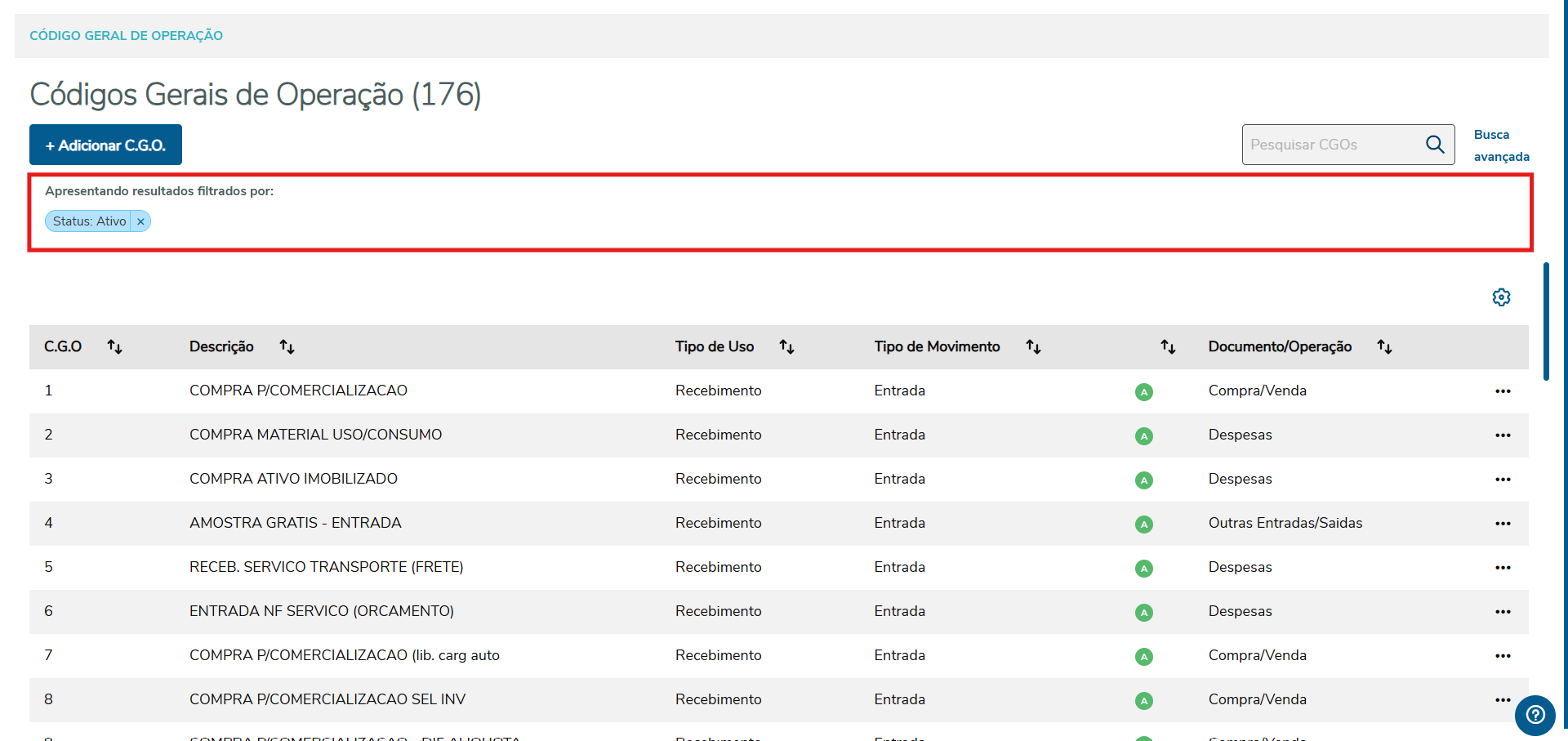Screen dimensions: 1568x741
Task: Open actions menu for COMPRA P/COMERCIALIZACAO SEL INV
Action: (x=1503, y=700)
